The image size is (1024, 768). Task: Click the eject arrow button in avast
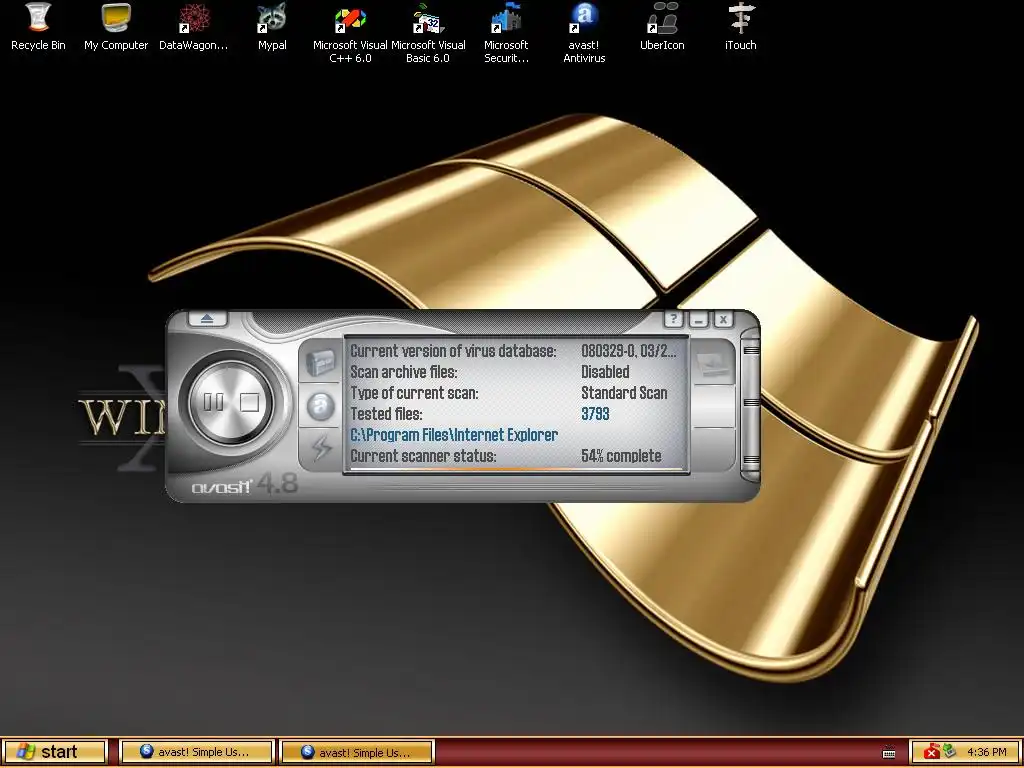coord(207,319)
